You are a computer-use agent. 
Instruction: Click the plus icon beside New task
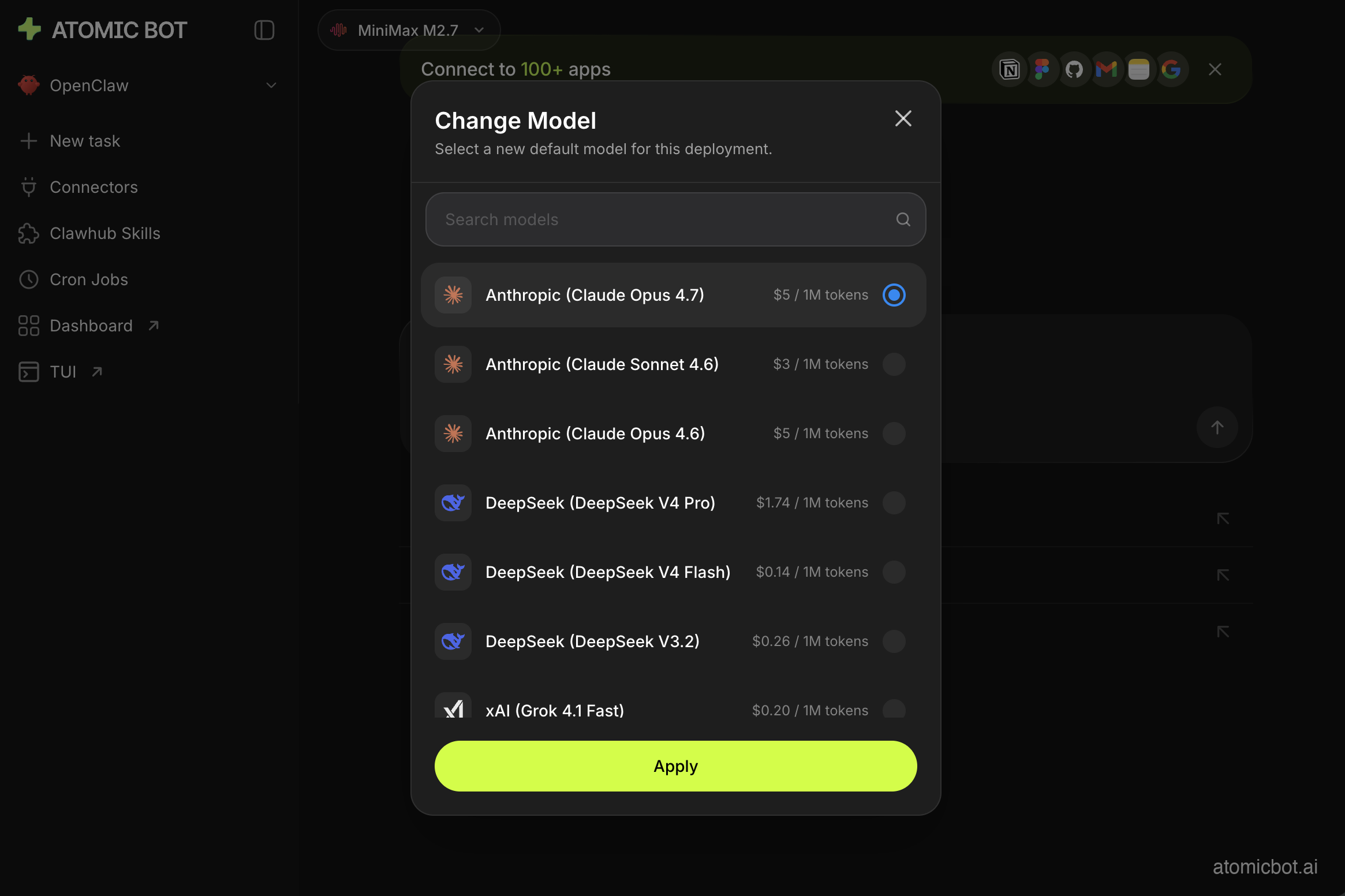click(28, 141)
